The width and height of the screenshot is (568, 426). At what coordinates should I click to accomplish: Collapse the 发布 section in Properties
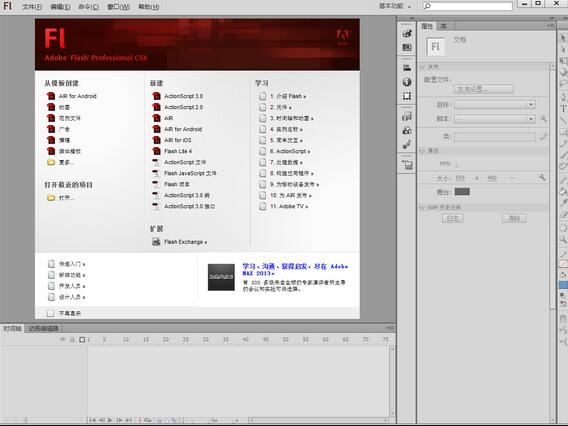pyautogui.click(x=422, y=67)
